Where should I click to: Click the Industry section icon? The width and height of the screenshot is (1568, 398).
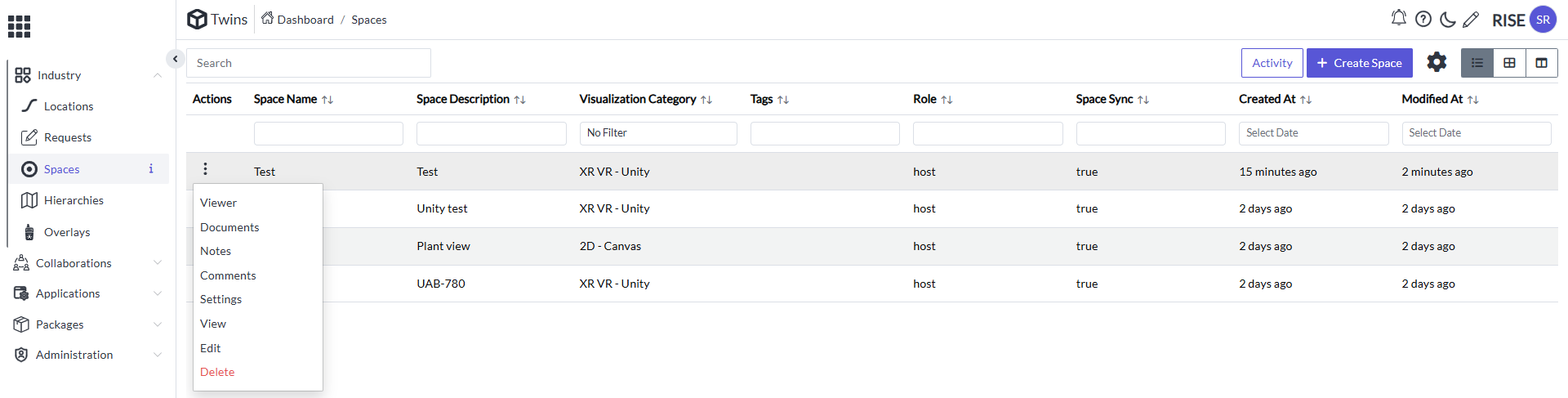pos(23,75)
